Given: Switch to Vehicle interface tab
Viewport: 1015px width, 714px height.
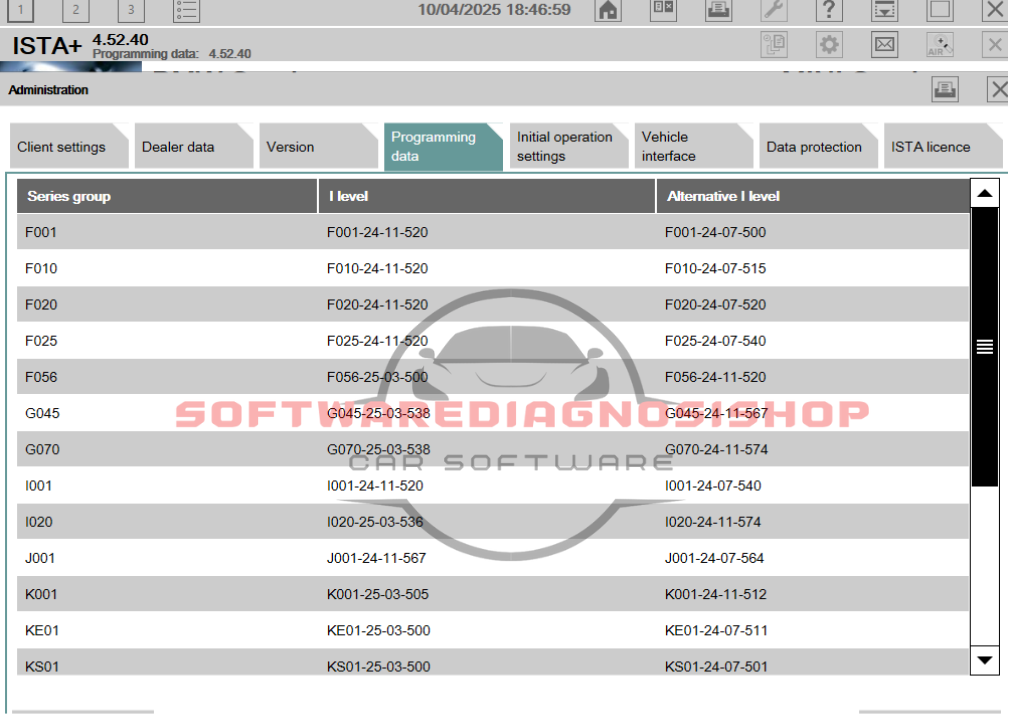Looking at the screenshot, I should [693, 147].
